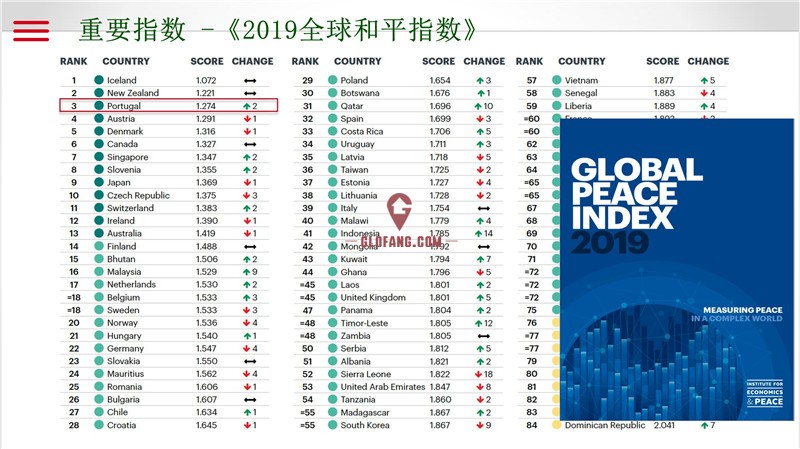
Task: Click the country name Slovenia
Action: [x=123, y=169]
